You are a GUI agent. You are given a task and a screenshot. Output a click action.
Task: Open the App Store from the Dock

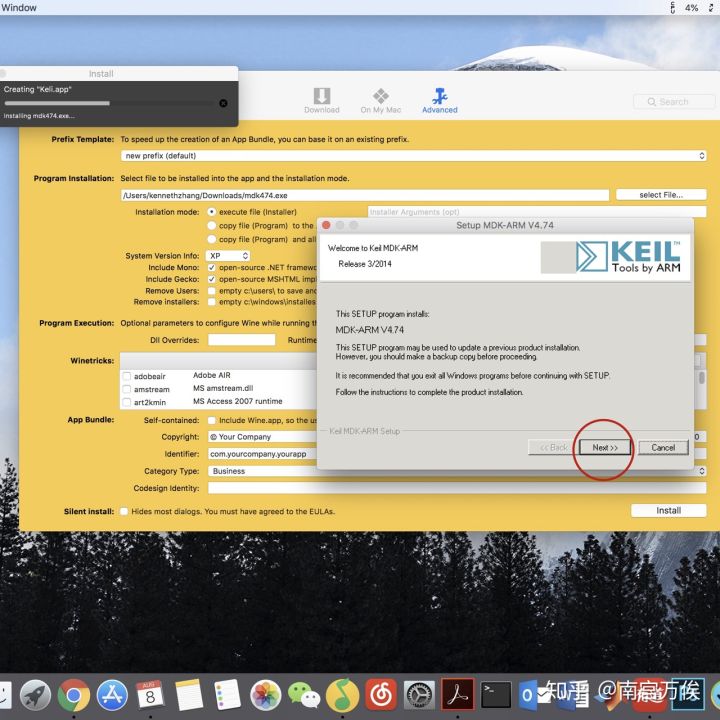point(112,695)
